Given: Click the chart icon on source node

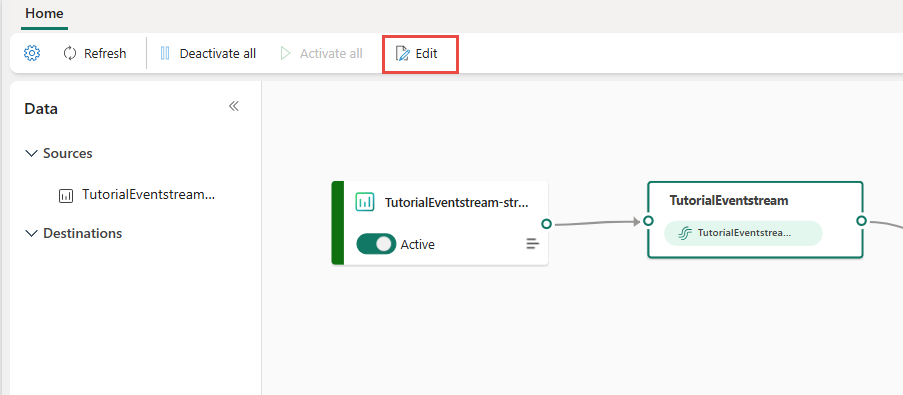Looking at the screenshot, I should 365,202.
